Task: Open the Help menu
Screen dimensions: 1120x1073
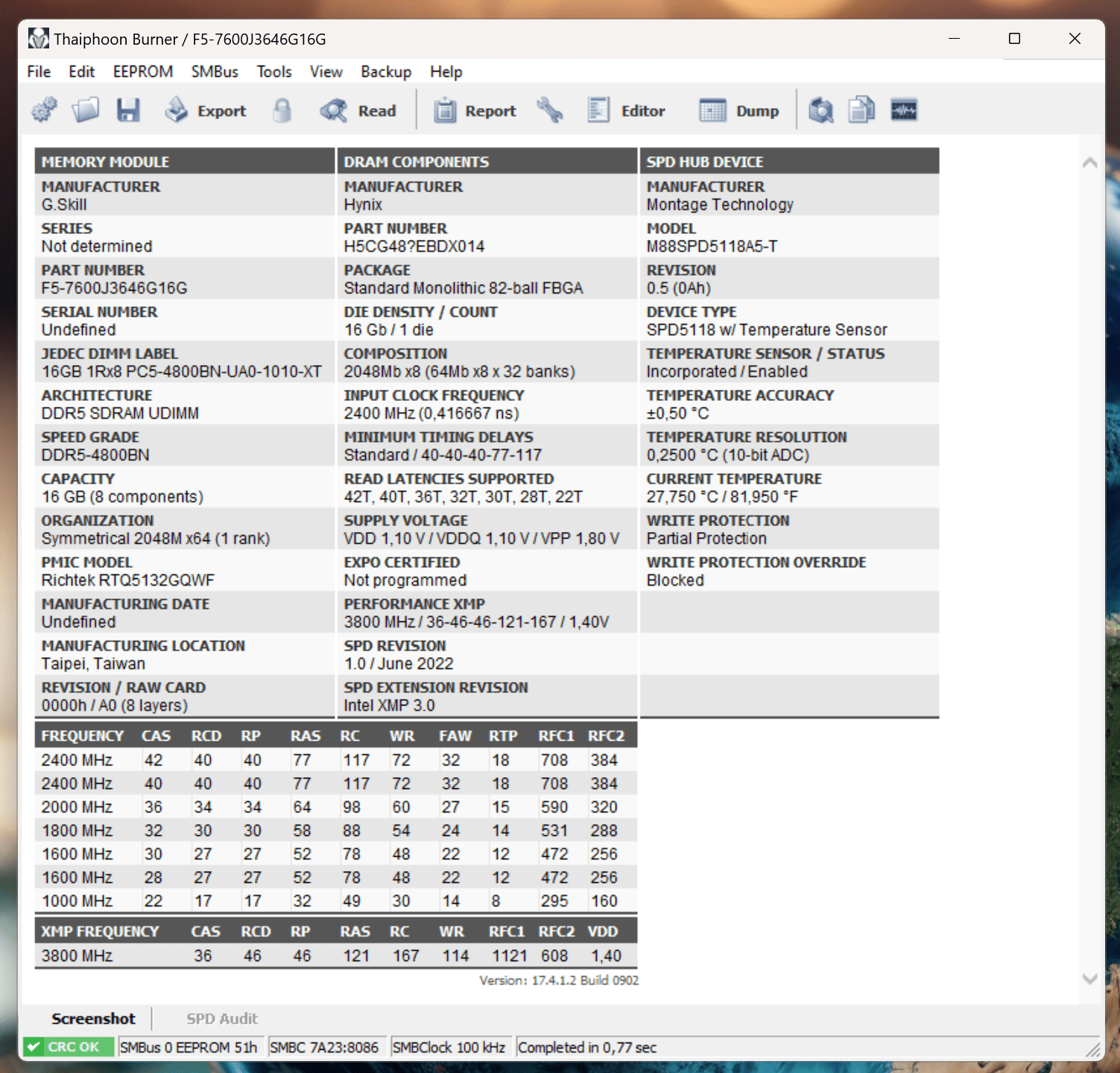Action: pyautogui.click(x=446, y=72)
